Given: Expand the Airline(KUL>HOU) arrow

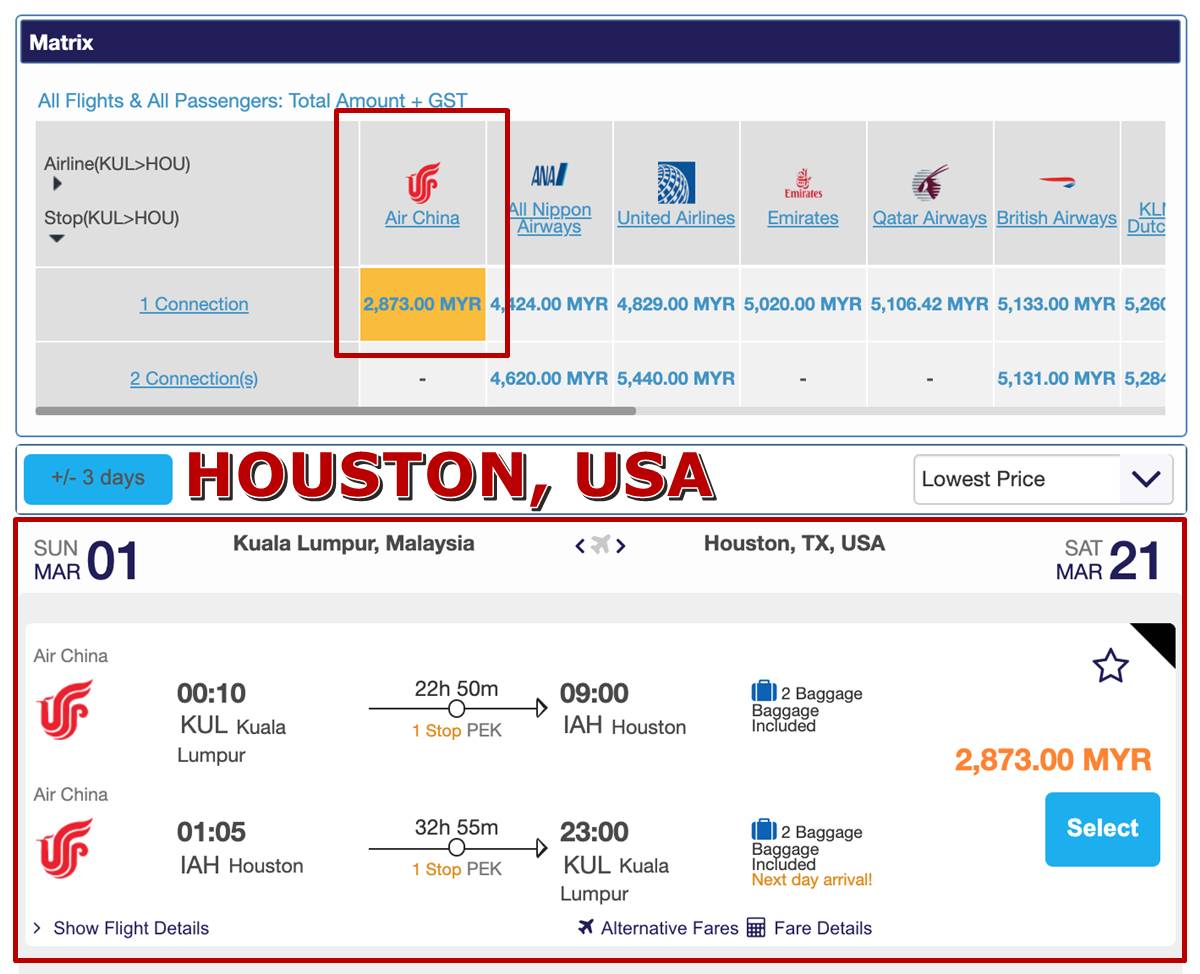Looking at the screenshot, I should pyautogui.click(x=57, y=184).
